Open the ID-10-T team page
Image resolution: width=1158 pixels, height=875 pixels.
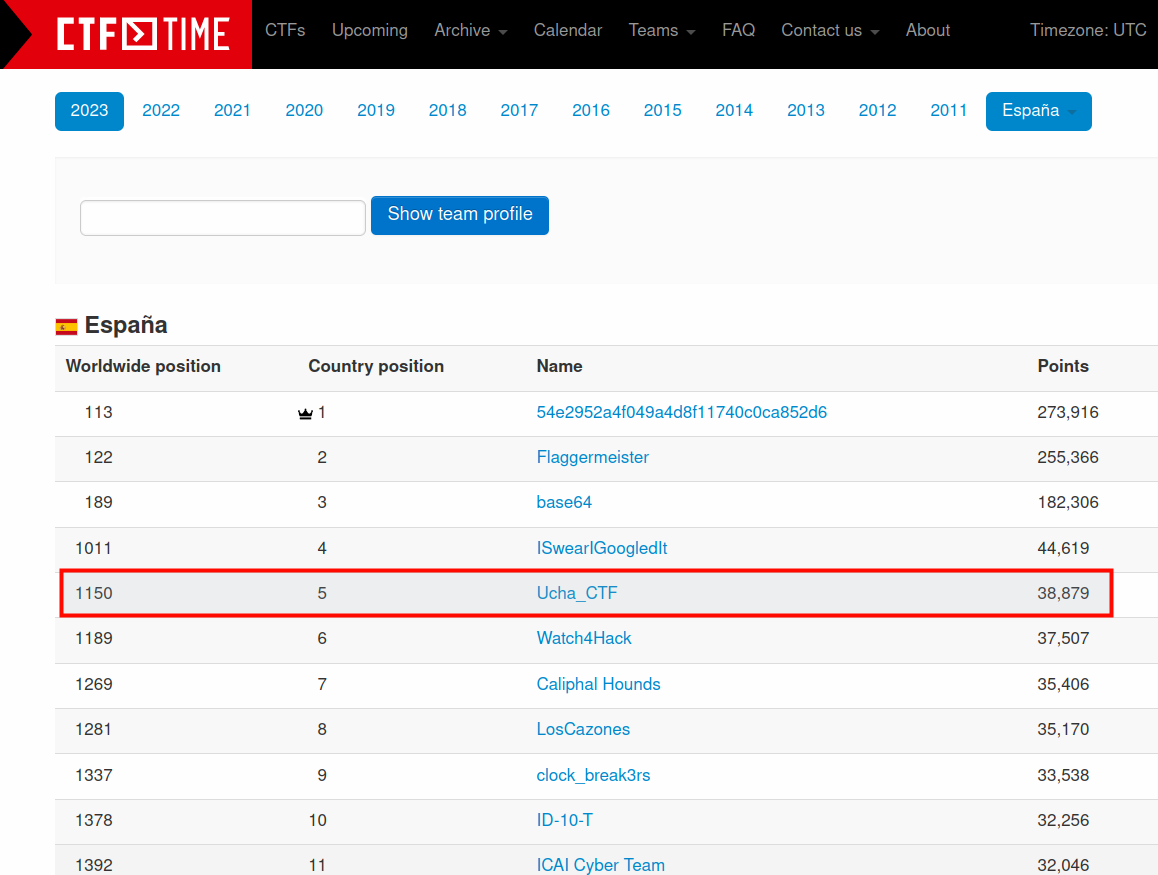(x=564, y=820)
